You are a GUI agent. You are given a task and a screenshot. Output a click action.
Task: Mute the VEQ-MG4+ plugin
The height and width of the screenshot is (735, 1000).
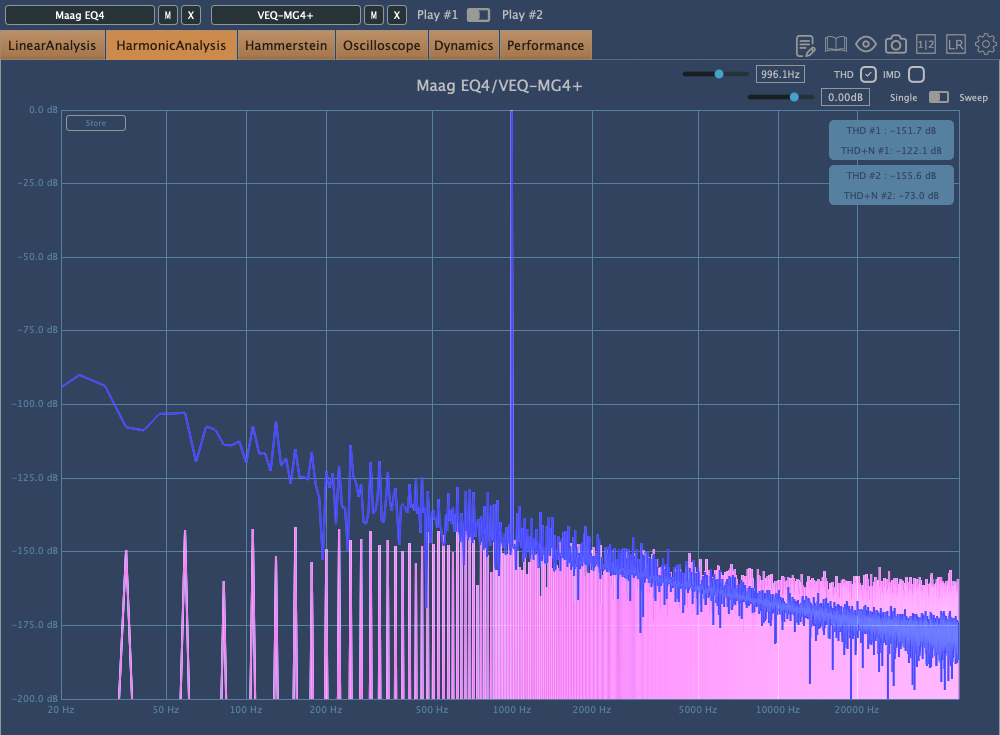(373, 15)
